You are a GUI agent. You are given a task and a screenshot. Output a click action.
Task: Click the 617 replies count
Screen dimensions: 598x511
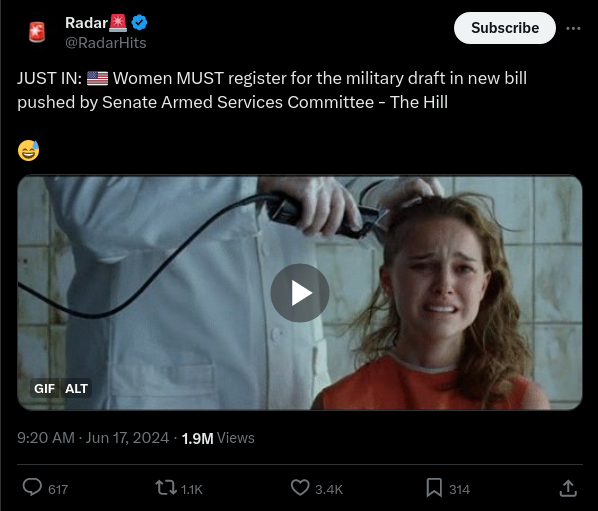click(58, 489)
